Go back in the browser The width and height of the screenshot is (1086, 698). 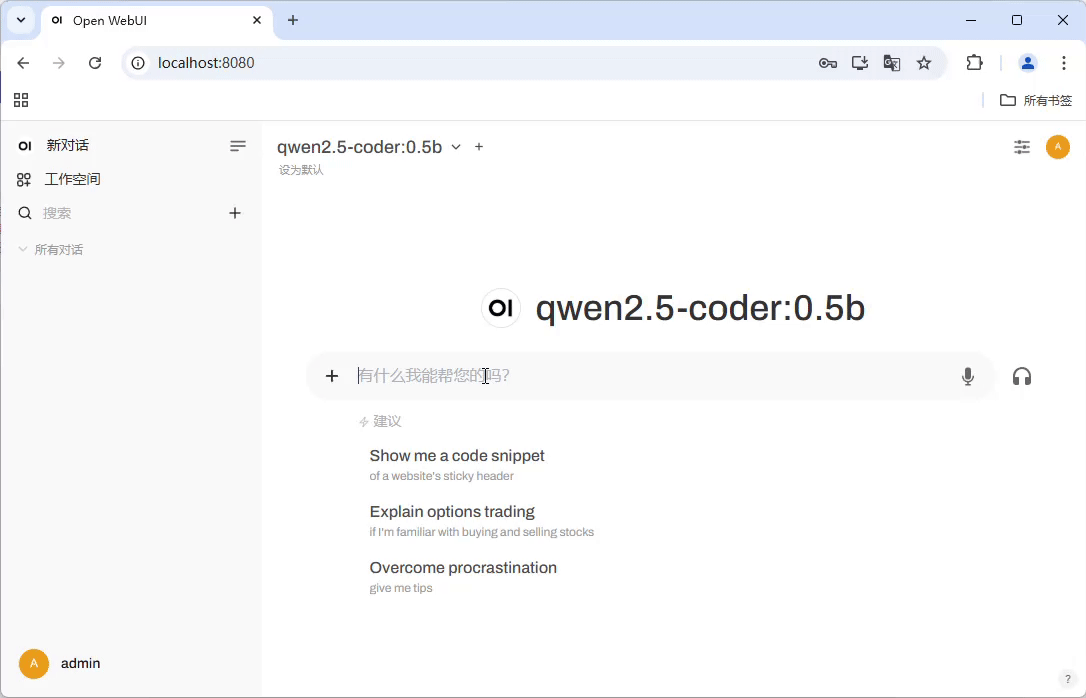[x=23, y=63]
